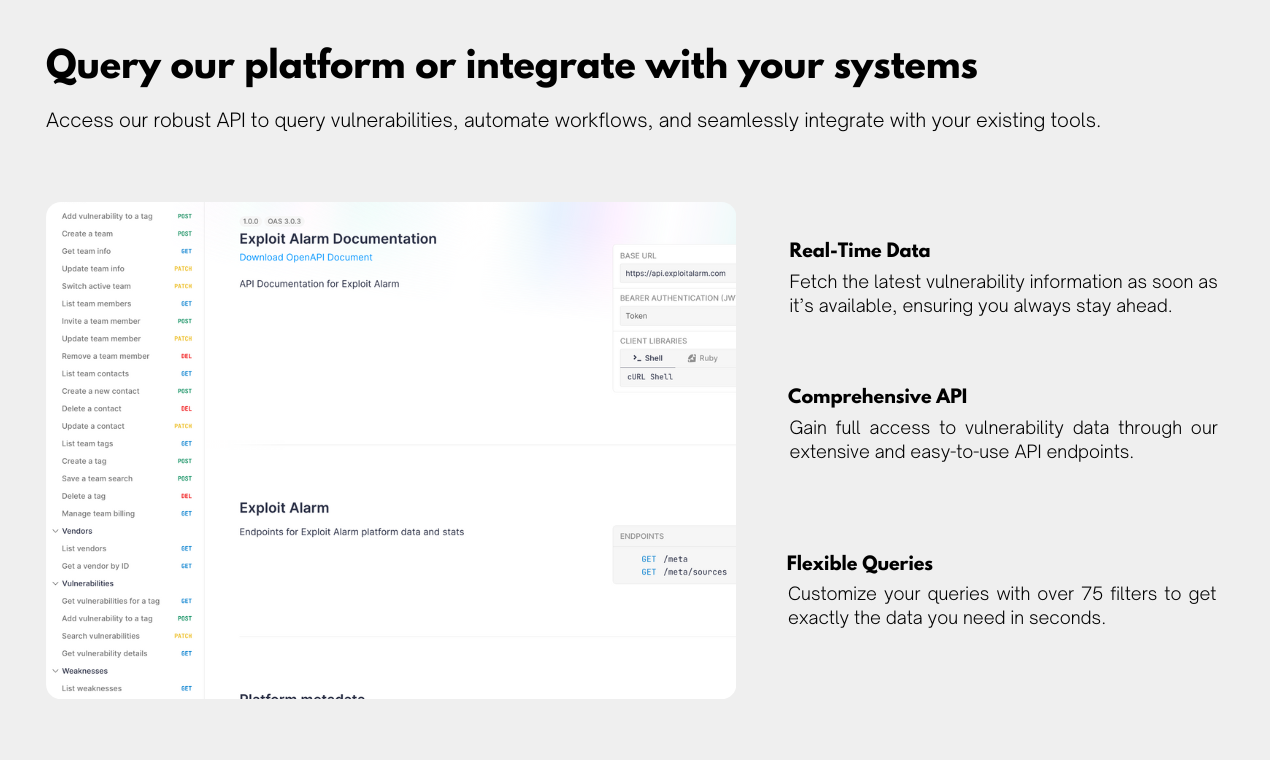
Task: Open the GET /meta endpoint
Action: click(x=665, y=559)
